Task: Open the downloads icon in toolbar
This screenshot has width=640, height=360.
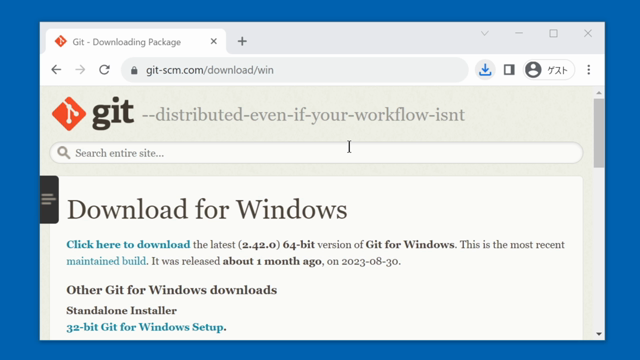Action: 485,70
